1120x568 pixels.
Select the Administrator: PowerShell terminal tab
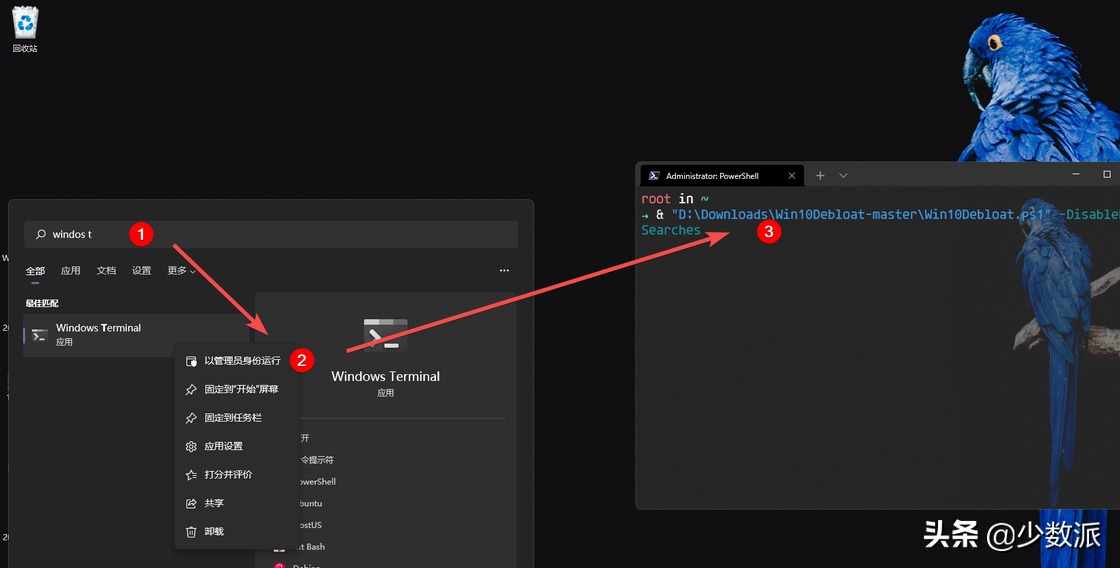722,176
